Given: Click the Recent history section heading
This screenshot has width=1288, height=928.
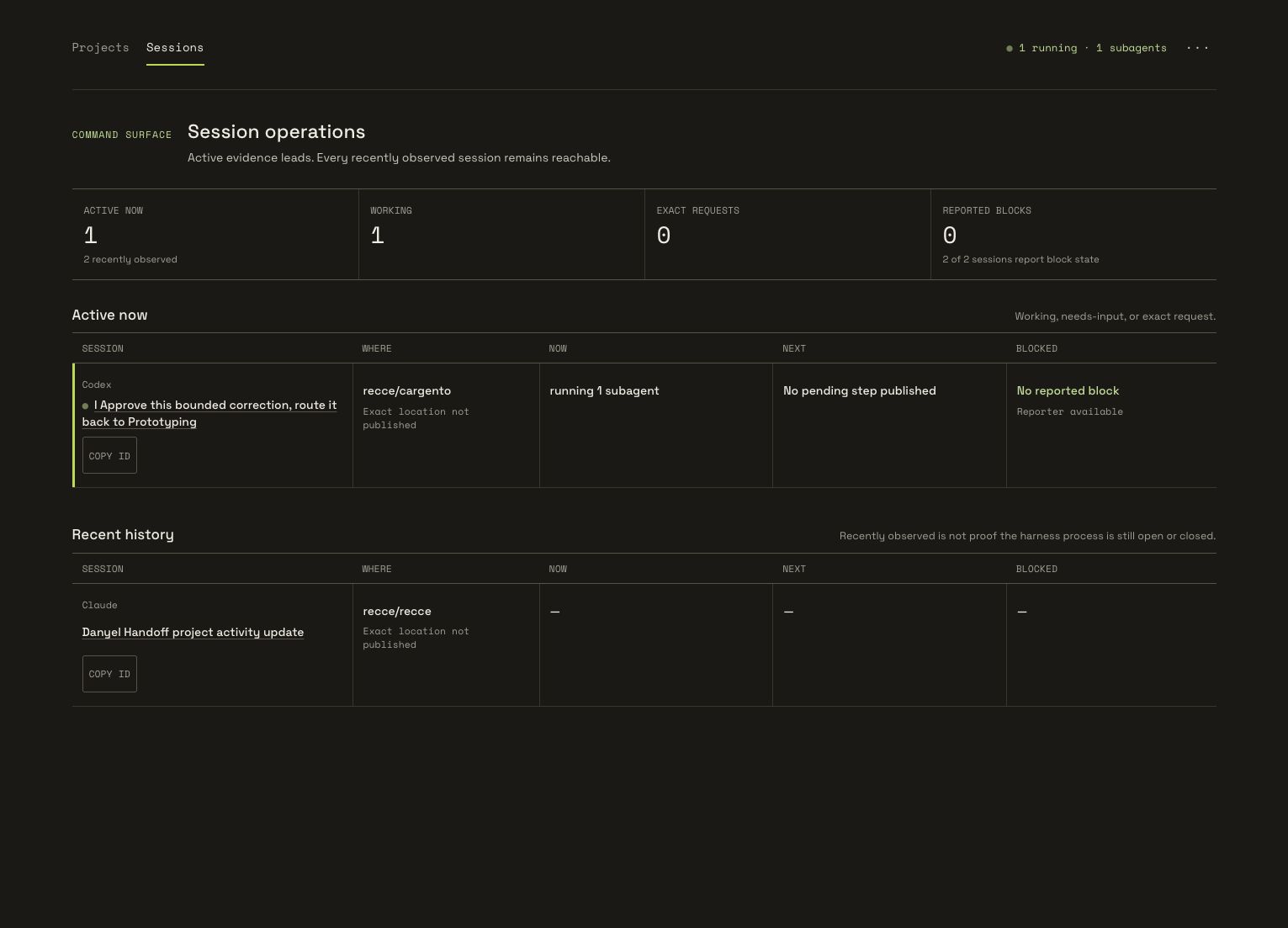Looking at the screenshot, I should (x=123, y=534).
